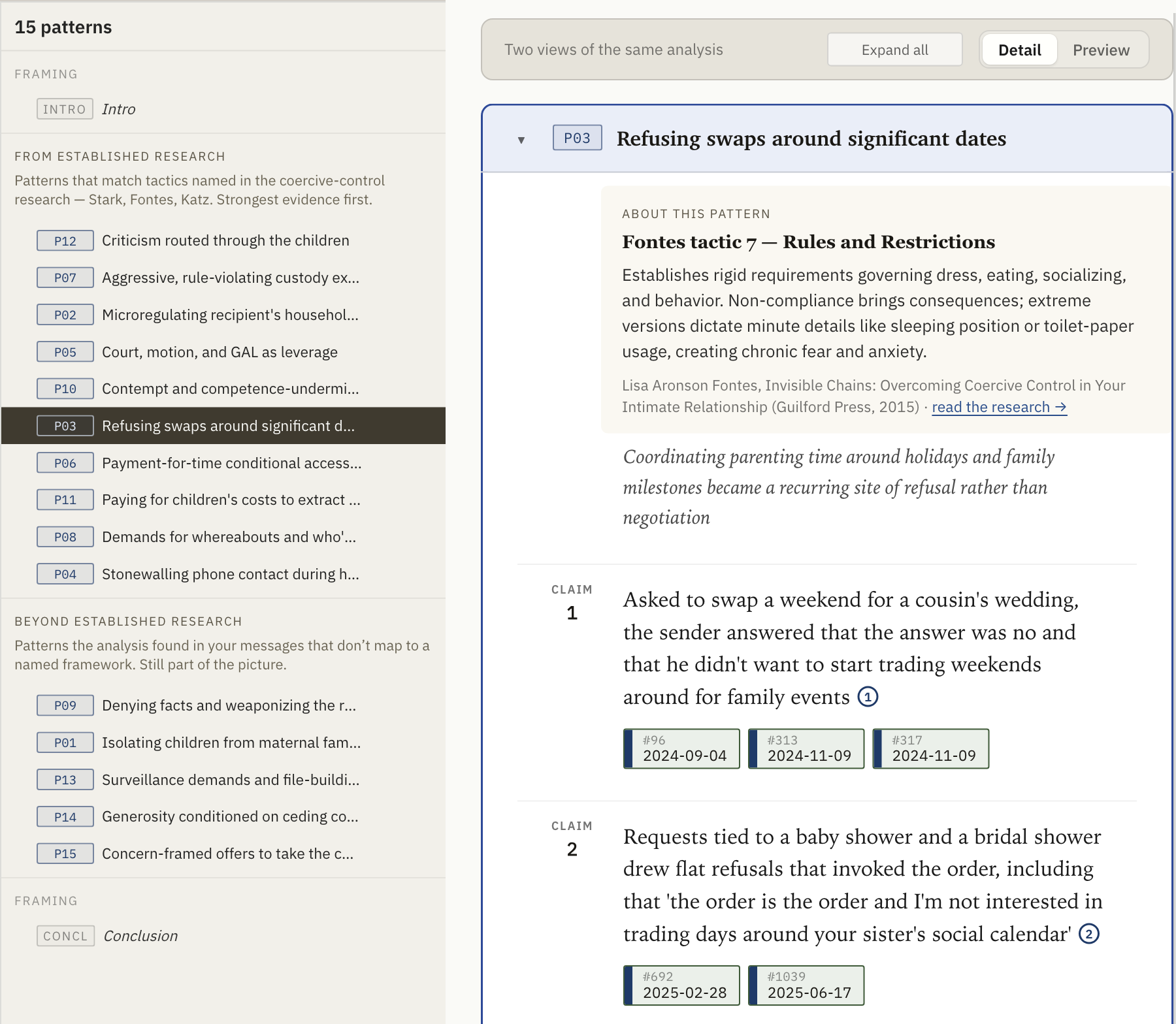Select P11 Paying for children's costs pattern

pos(223,500)
